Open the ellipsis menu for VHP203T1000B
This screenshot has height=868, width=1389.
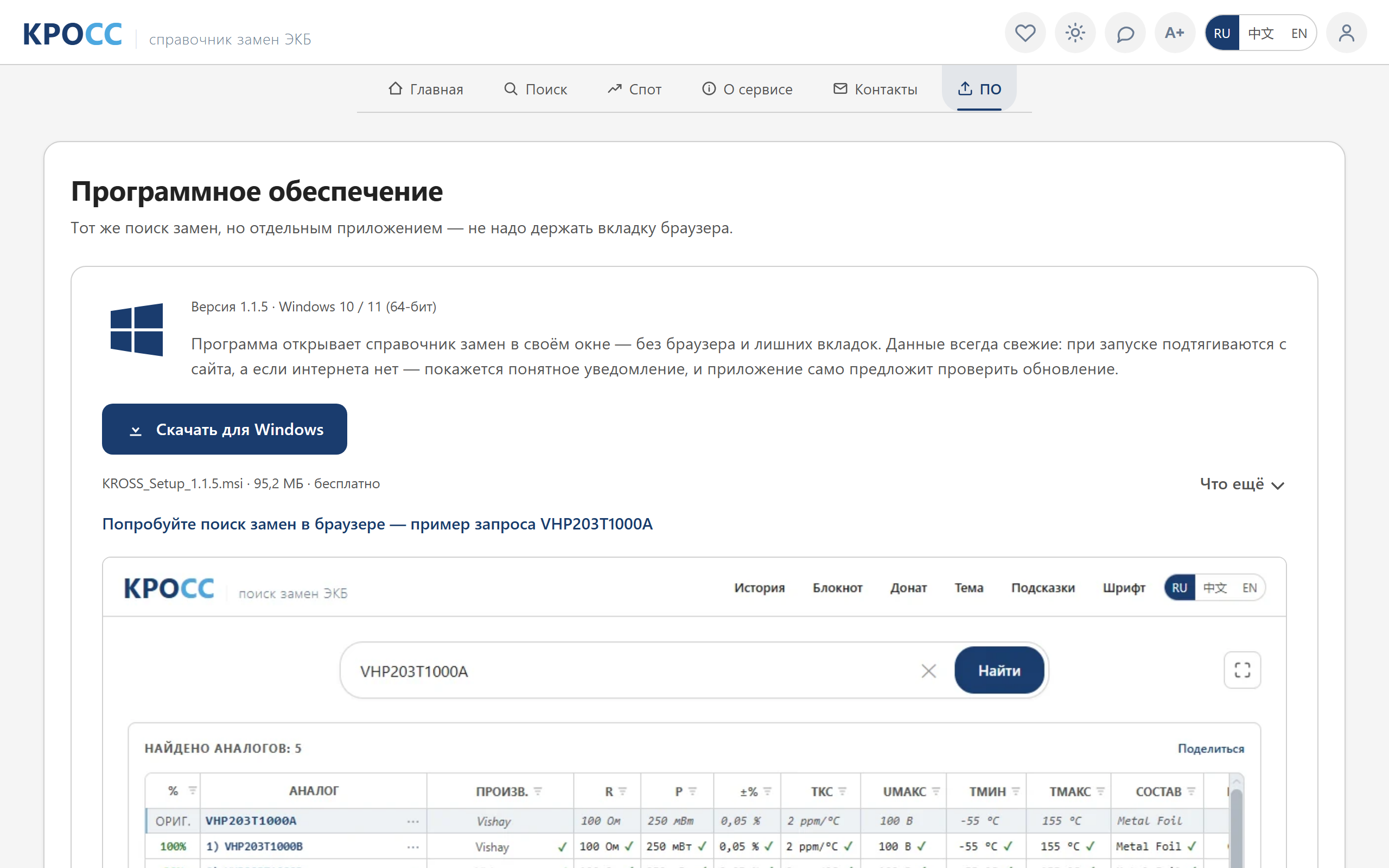tap(413, 847)
